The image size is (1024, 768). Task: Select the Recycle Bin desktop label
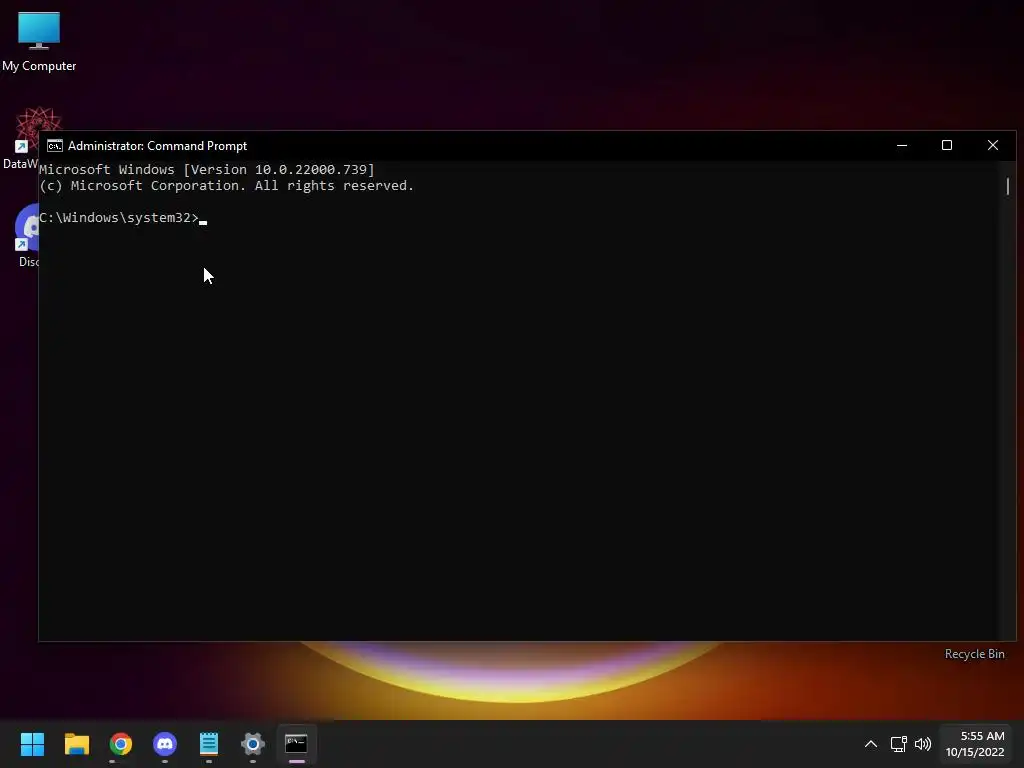pyautogui.click(x=974, y=654)
